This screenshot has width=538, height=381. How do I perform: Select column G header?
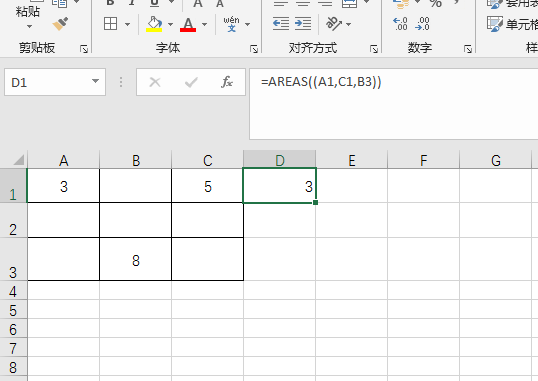pyautogui.click(x=496, y=160)
